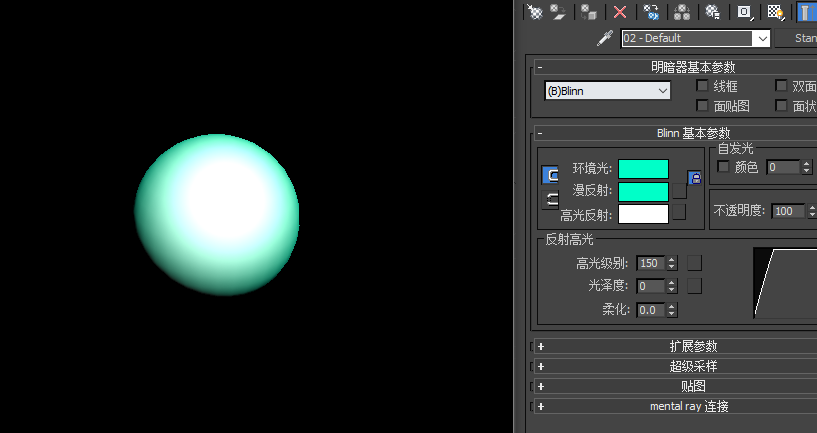
Task: Open the Material ID Channel flyout
Action: [x=745, y=11]
